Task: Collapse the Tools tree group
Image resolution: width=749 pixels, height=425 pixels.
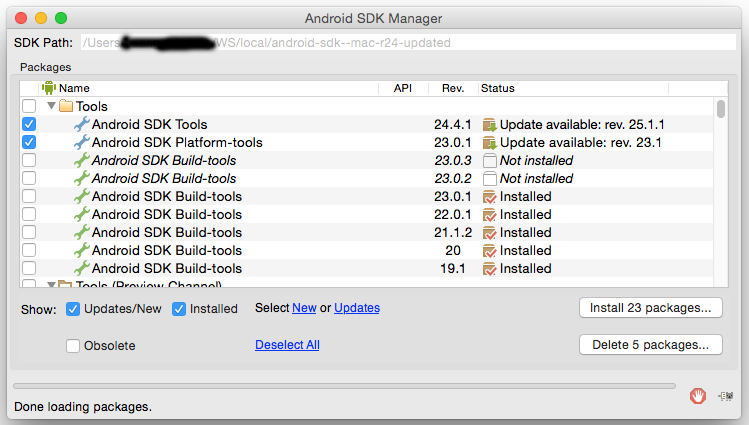Action: 51,106
